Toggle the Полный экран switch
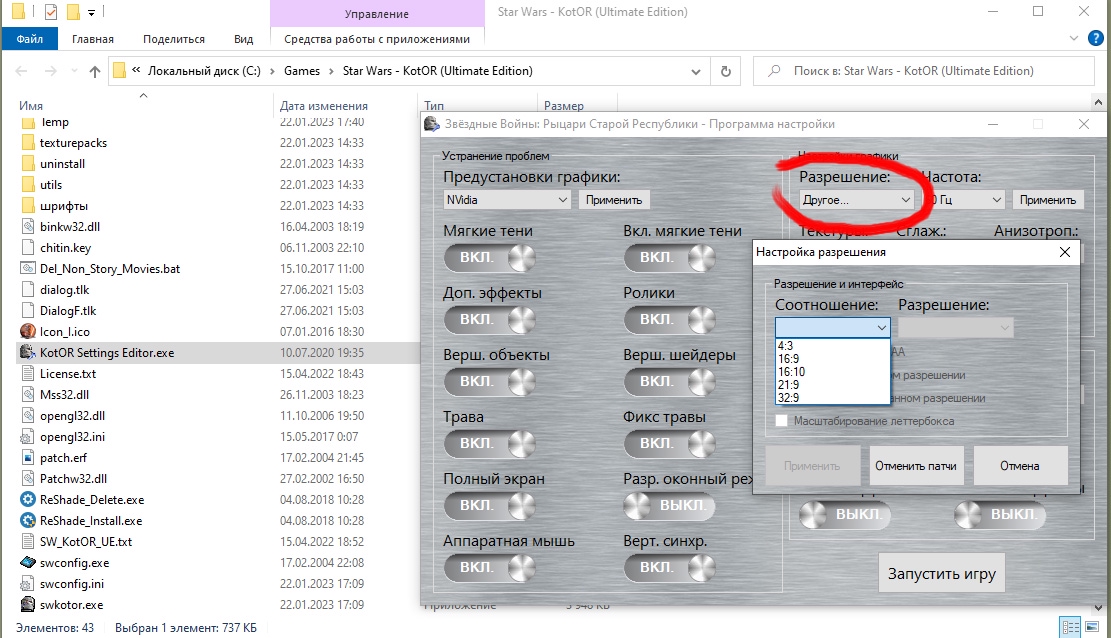Viewport: 1111px width, 638px height. click(x=490, y=505)
